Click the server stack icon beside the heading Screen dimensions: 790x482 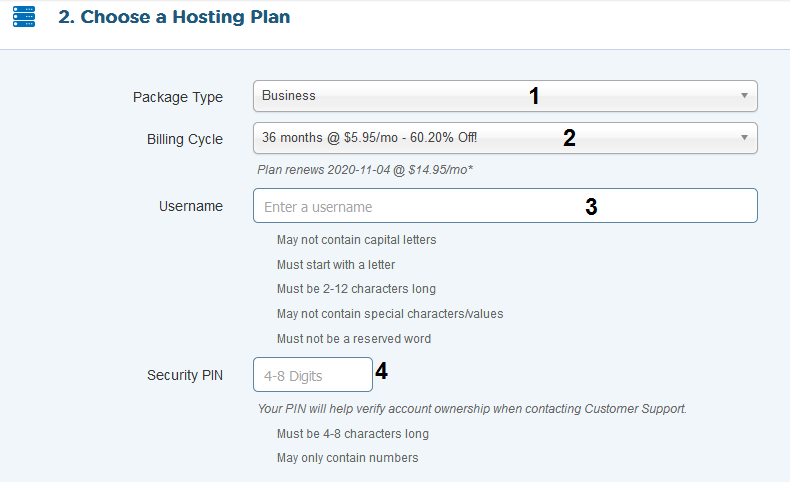pos(23,18)
